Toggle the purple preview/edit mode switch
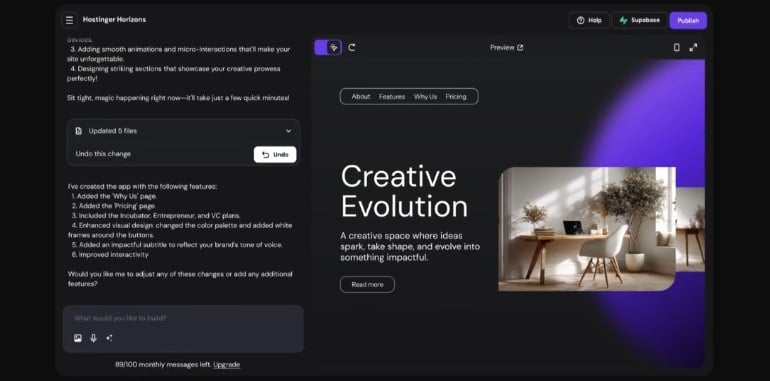 coord(328,48)
